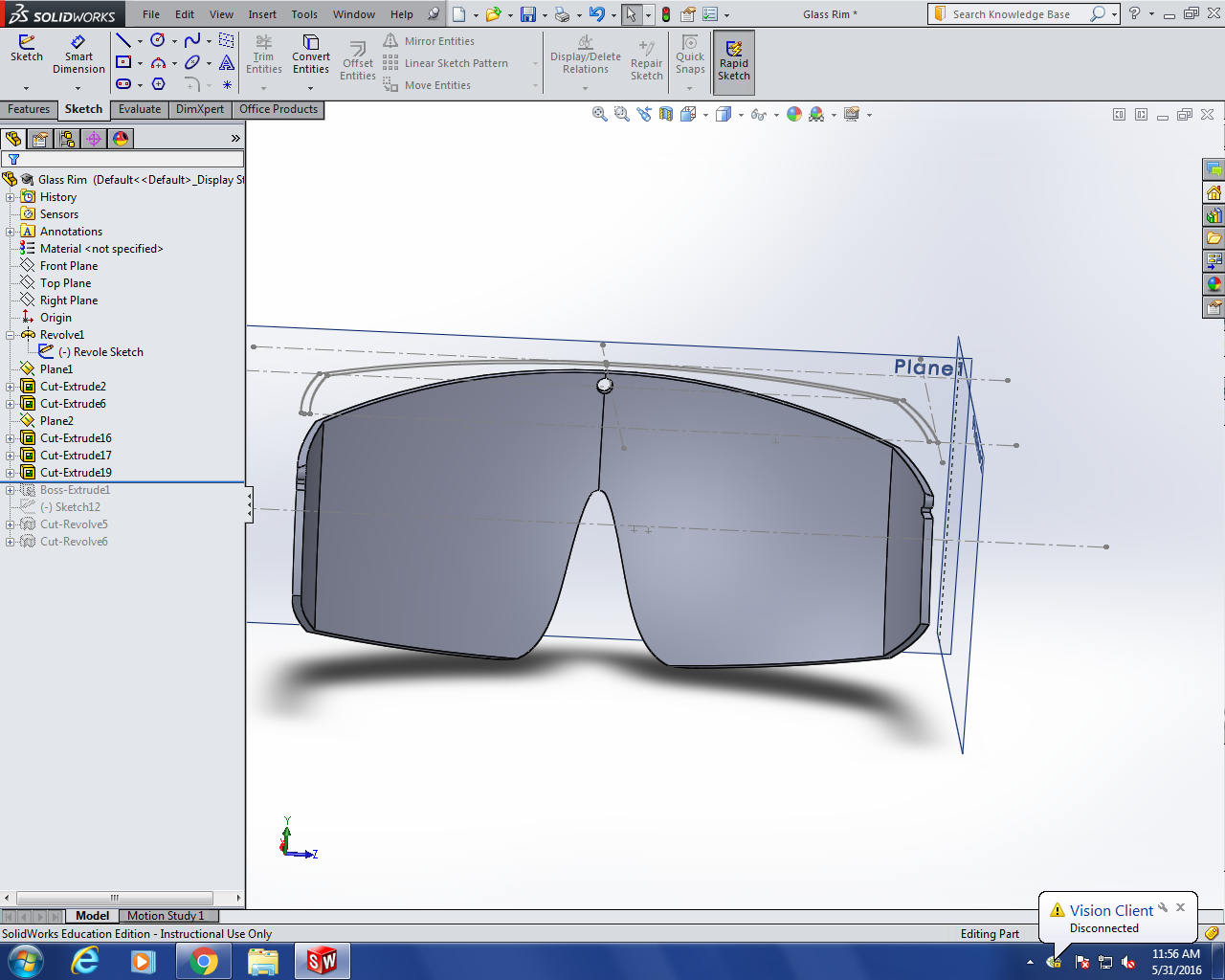Collapse the FeatureManager panel with side handle
Screen dimensions: 1225x980
(249, 504)
